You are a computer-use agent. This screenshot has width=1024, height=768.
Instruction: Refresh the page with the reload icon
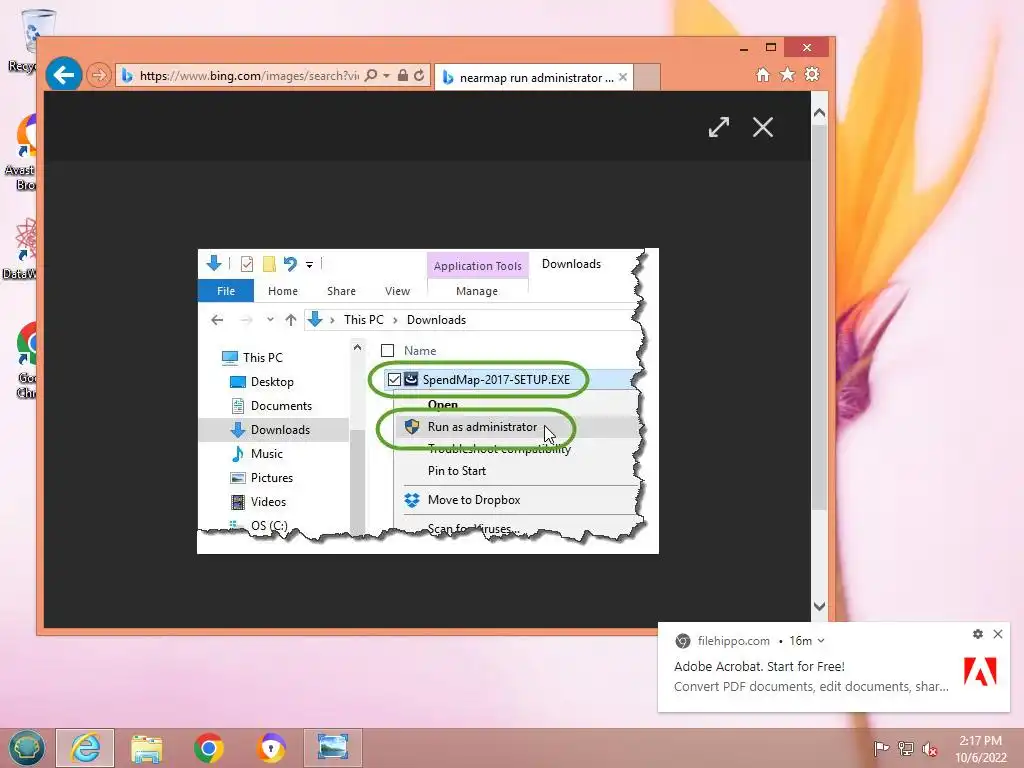(x=419, y=76)
